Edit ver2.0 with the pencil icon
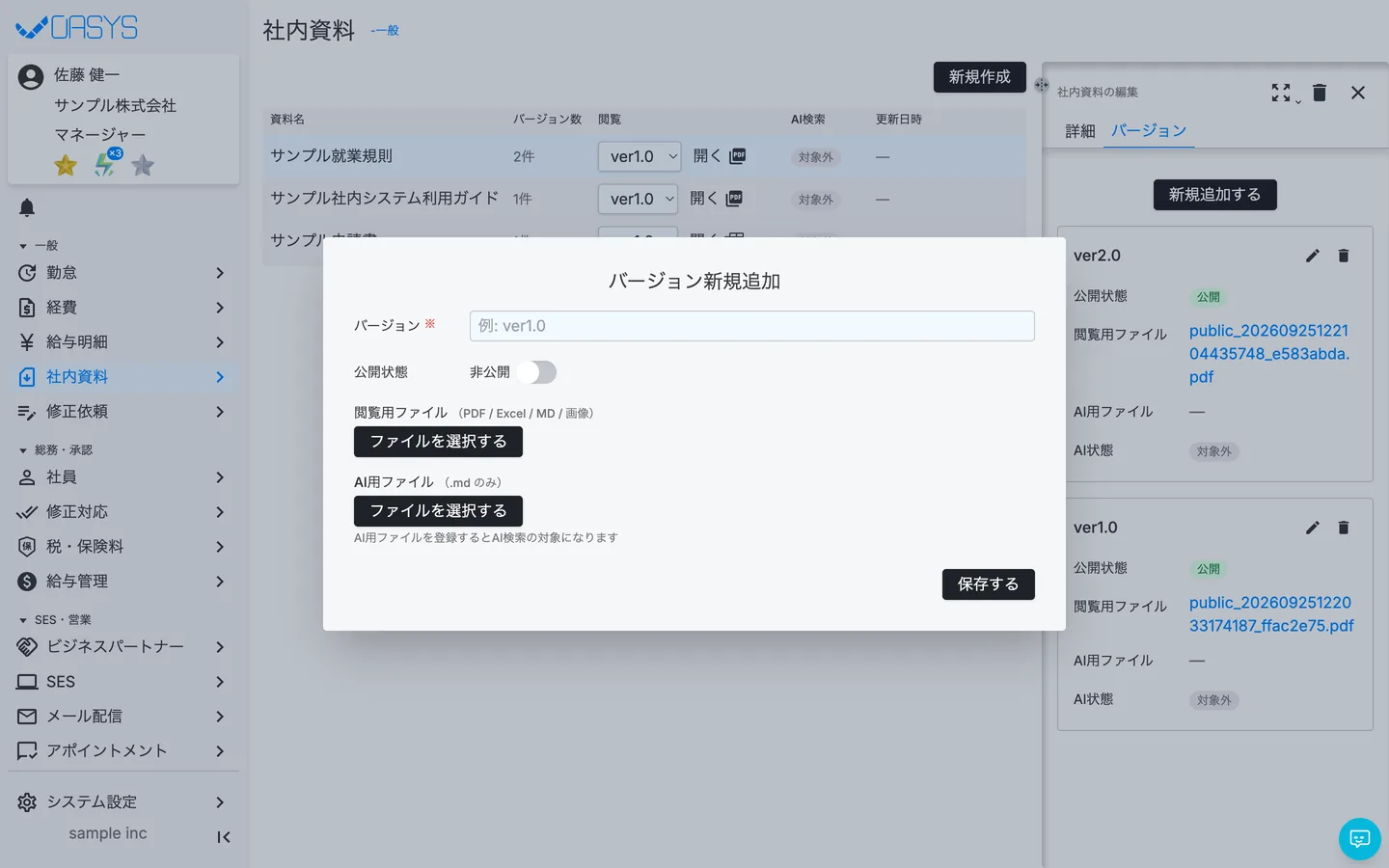 click(x=1313, y=256)
